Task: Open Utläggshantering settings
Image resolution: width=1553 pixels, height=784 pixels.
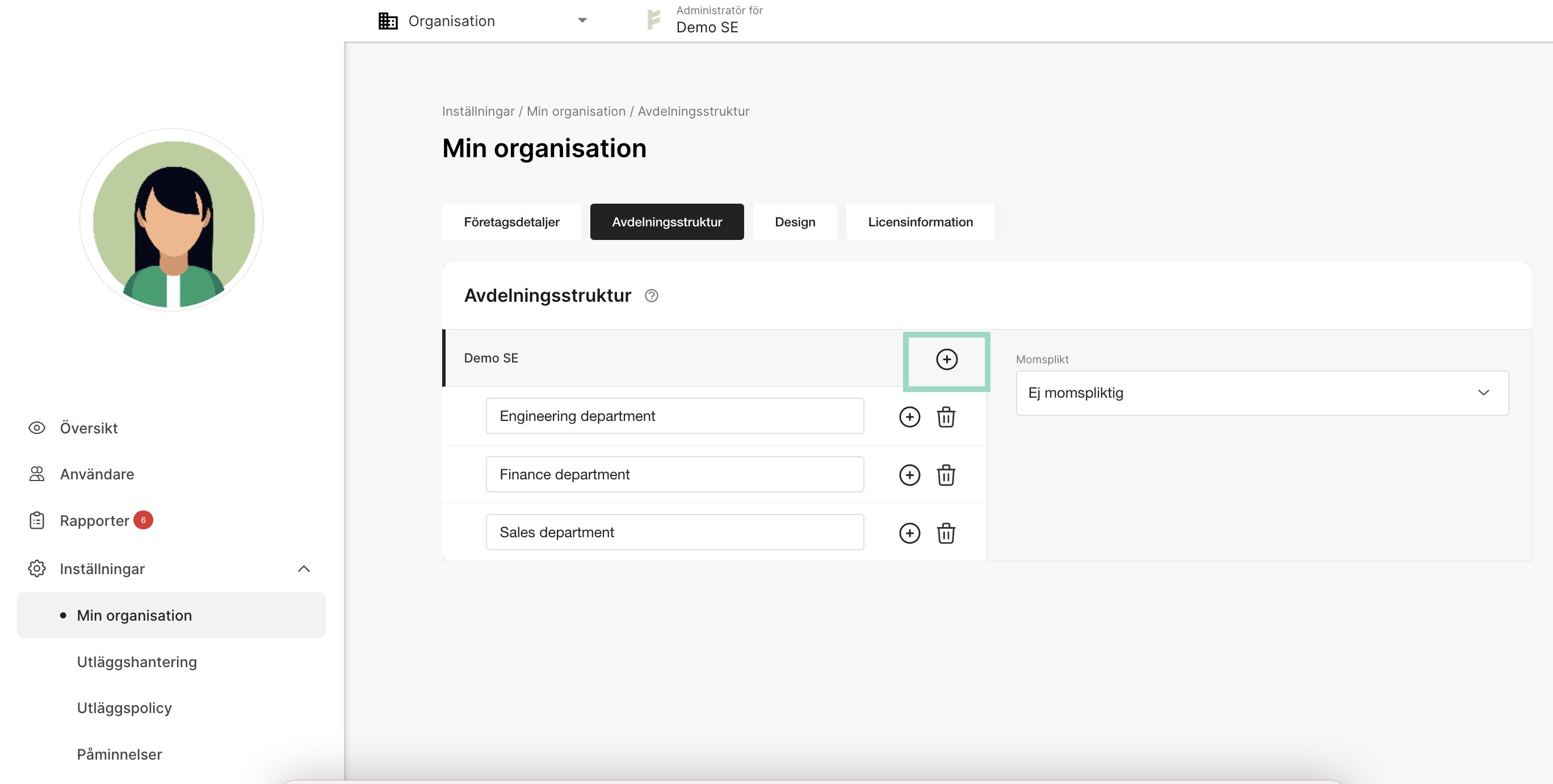Action: (x=137, y=661)
